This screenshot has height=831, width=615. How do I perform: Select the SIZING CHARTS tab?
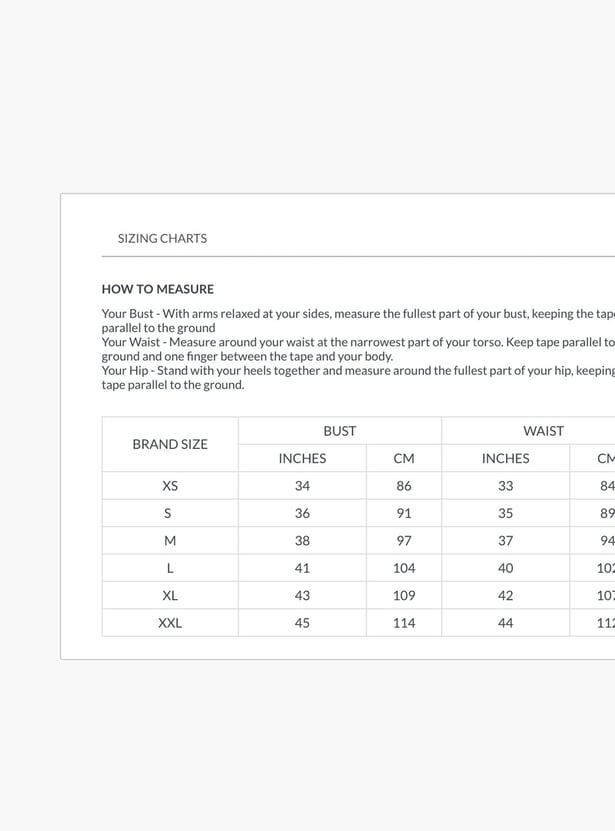[162, 238]
